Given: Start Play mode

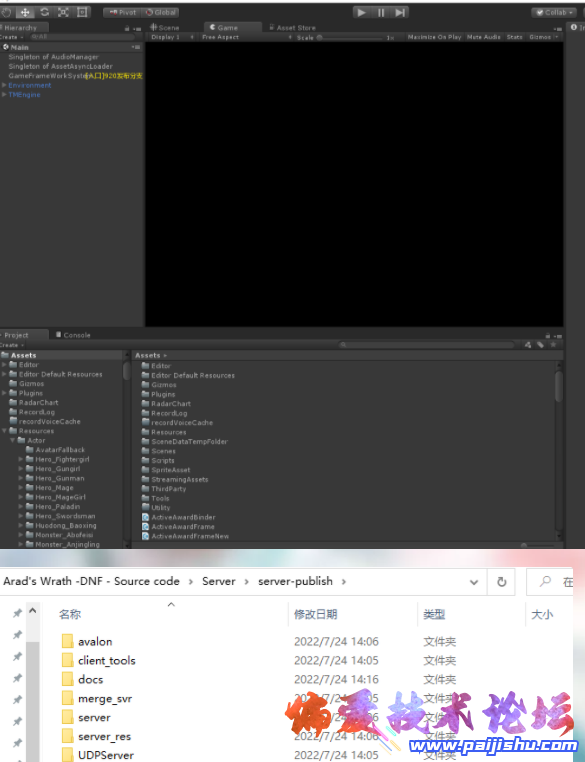Looking at the screenshot, I should [x=361, y=12].
